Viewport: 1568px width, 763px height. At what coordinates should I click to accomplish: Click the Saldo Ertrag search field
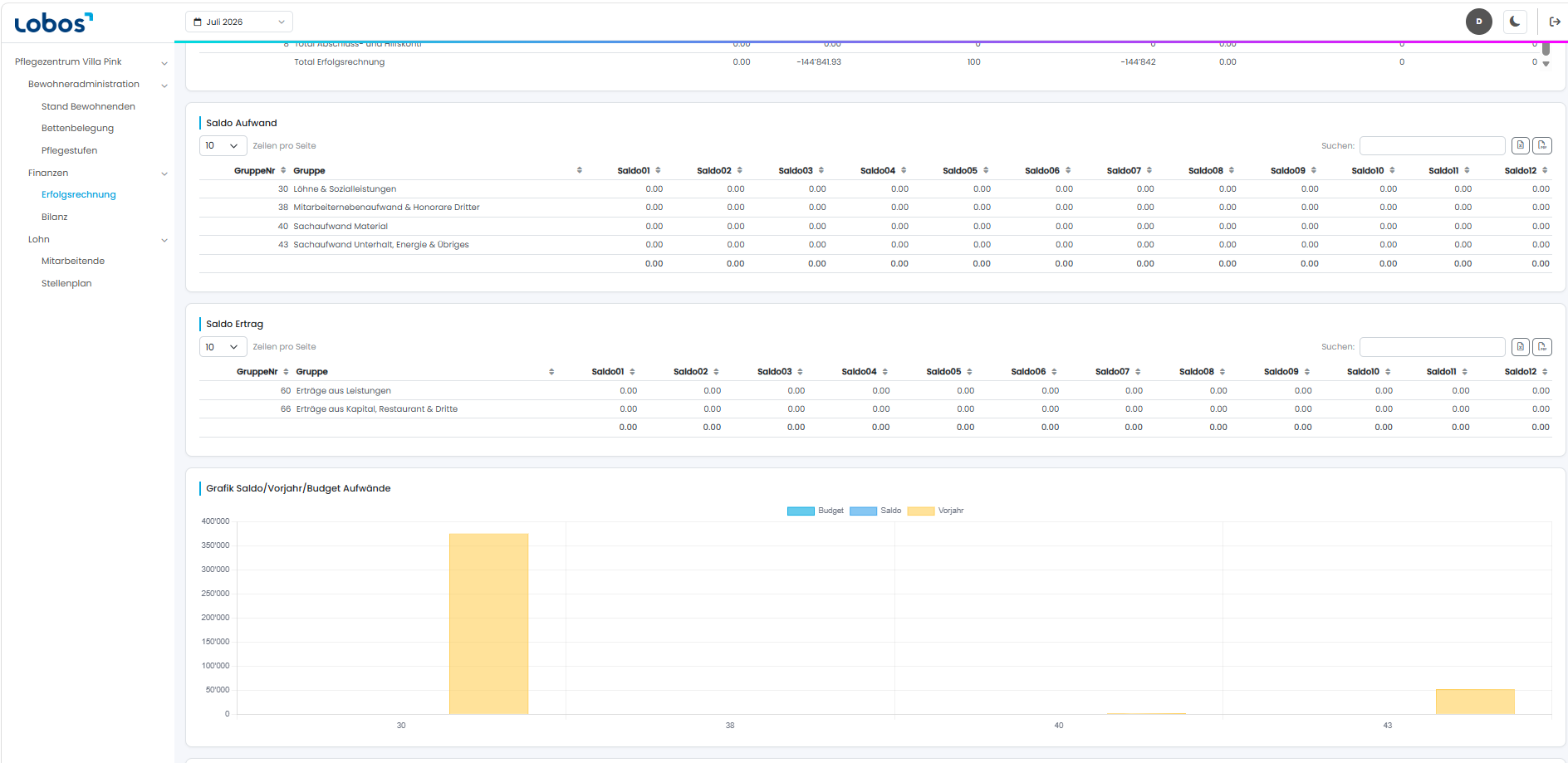(x=1432, y=347)
